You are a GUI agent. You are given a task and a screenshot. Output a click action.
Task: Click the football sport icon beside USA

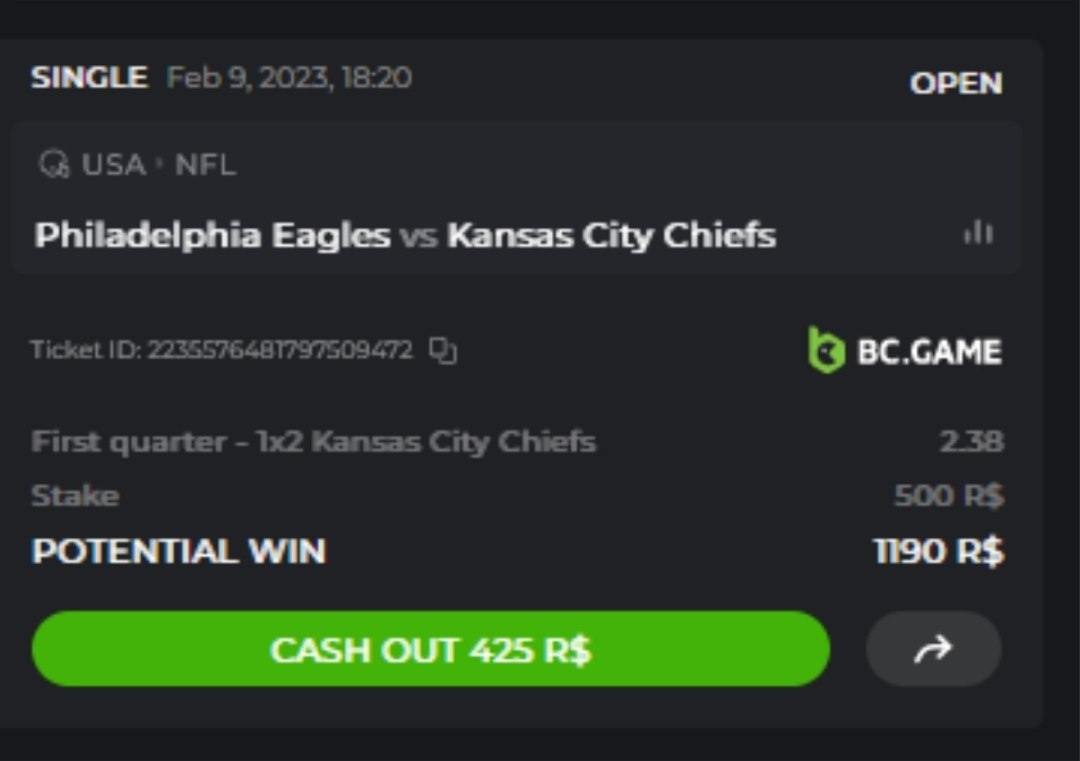pos(54,164)
